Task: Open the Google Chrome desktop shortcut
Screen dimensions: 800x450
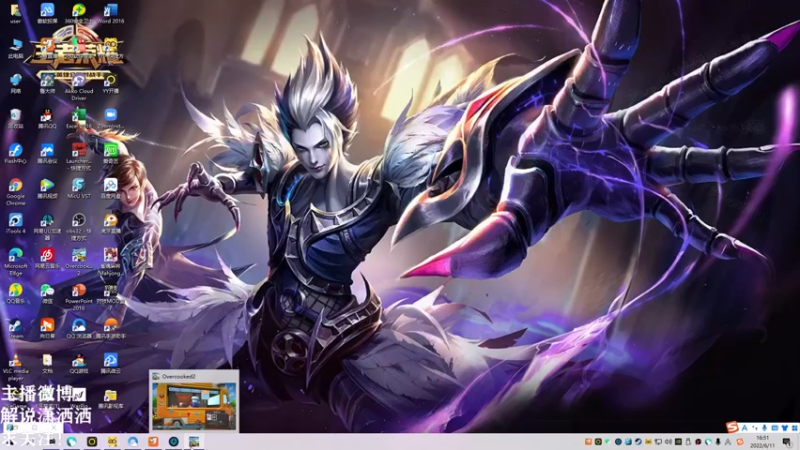Action: point(15,192)
